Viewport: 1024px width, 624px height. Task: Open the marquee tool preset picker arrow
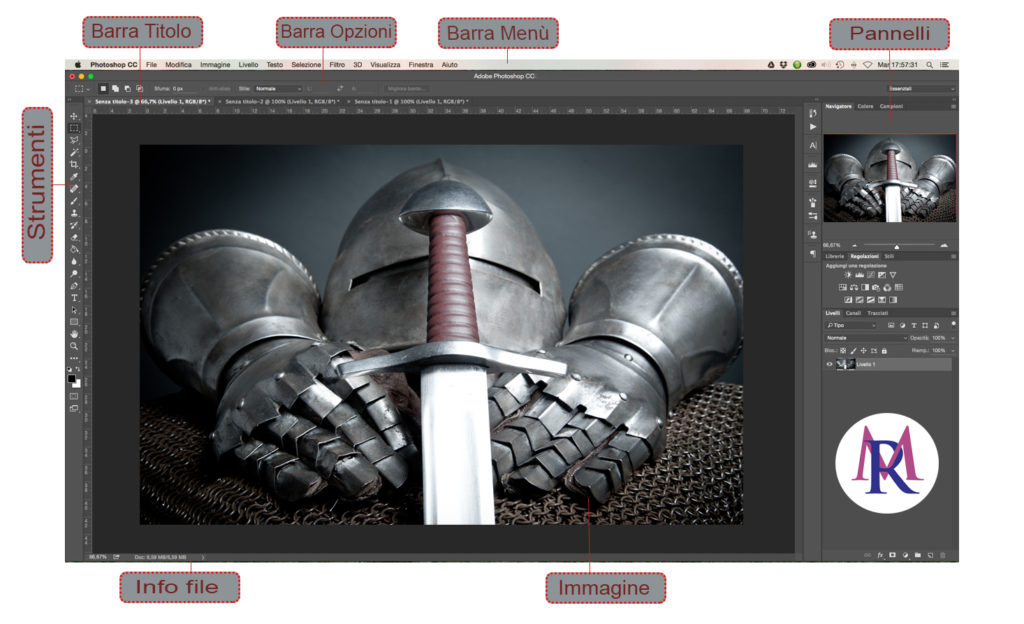(x=88, y=89)
